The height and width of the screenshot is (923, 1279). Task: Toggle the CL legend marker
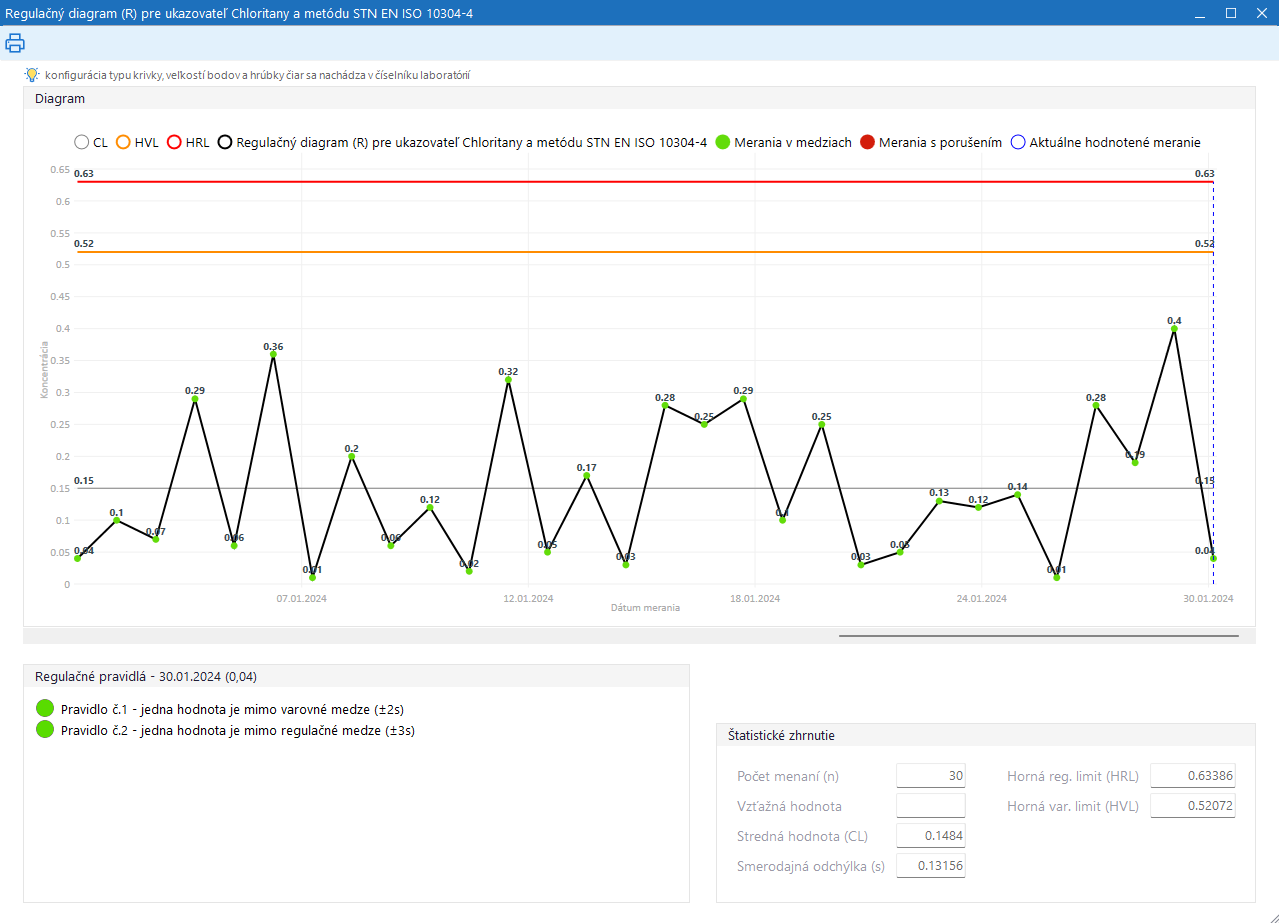pyautogui.click(x=82, y=143)
